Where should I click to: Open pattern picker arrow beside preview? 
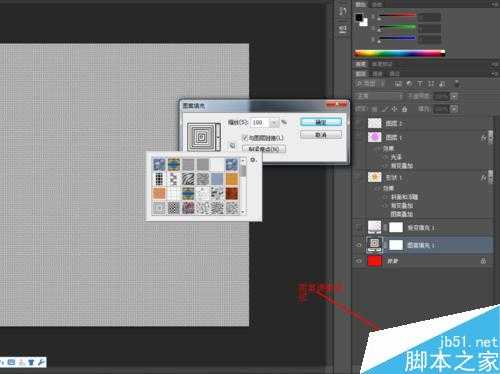coord(218,137)
